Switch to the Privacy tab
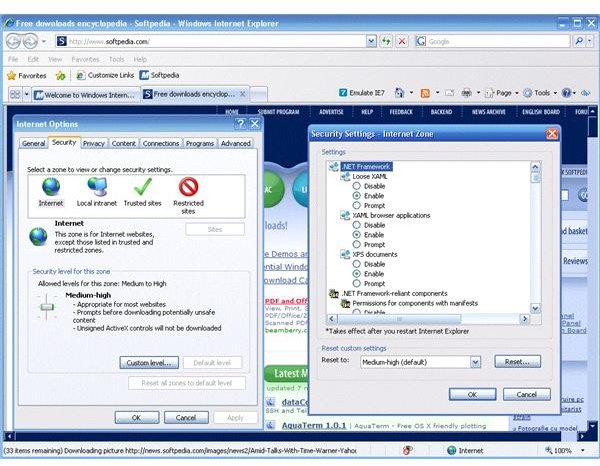600x466 pixels. [94, 143]
